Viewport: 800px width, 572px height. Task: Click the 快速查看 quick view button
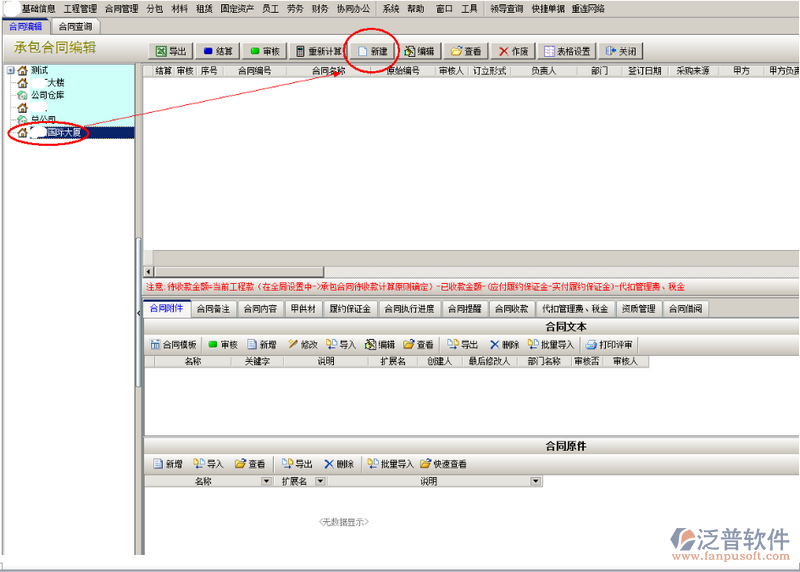(x=443, y=464)
